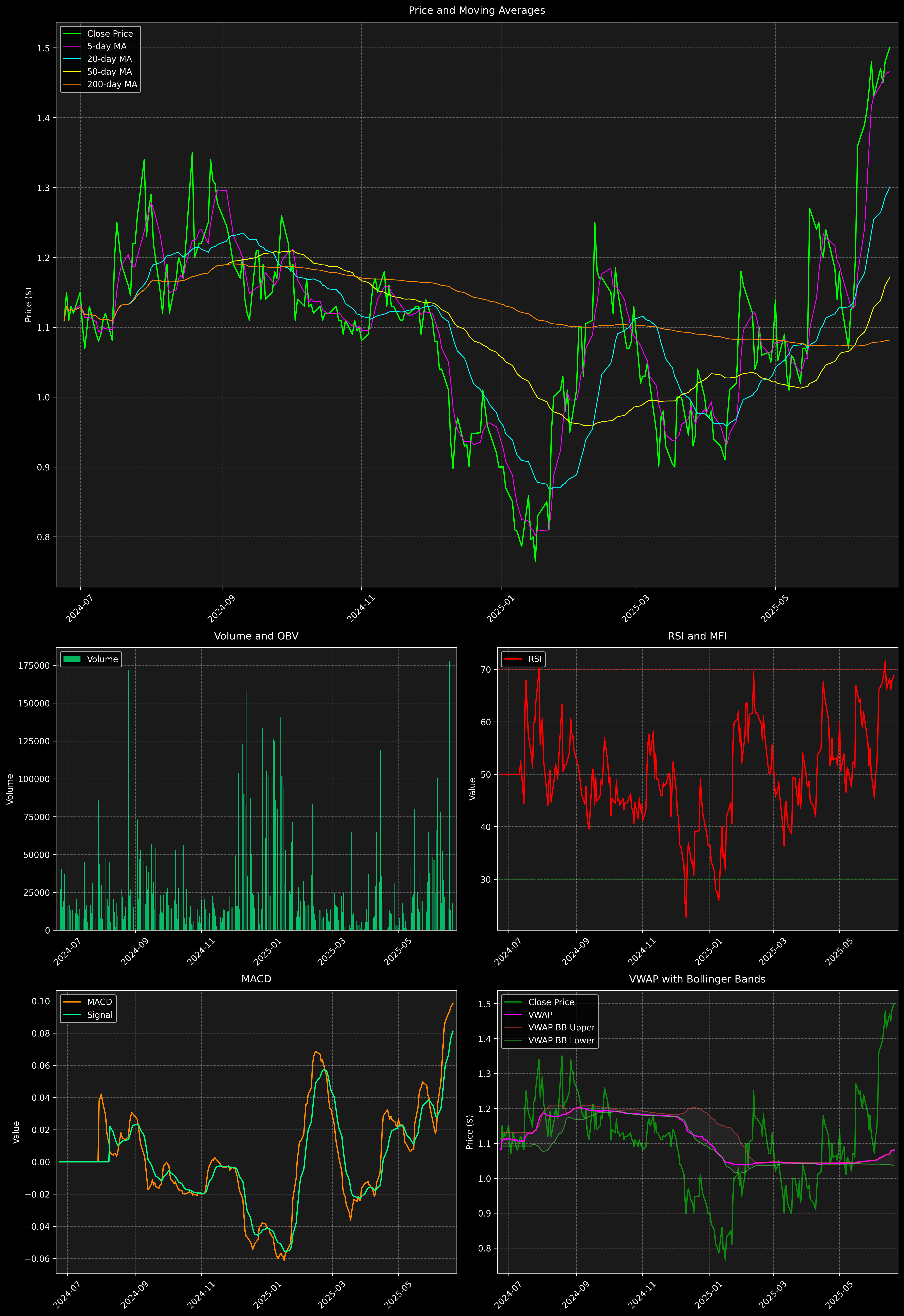Click the 'RSI and MFI' chart title
Viewport: 904px width, 1316px height.
coord(697,636)
